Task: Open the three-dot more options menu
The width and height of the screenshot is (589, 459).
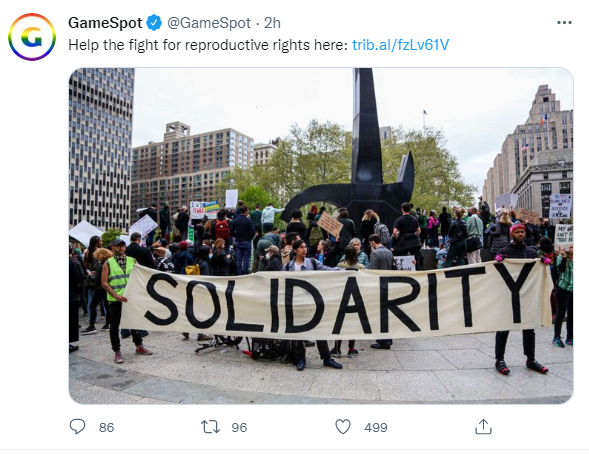Action: pos(564,23)
